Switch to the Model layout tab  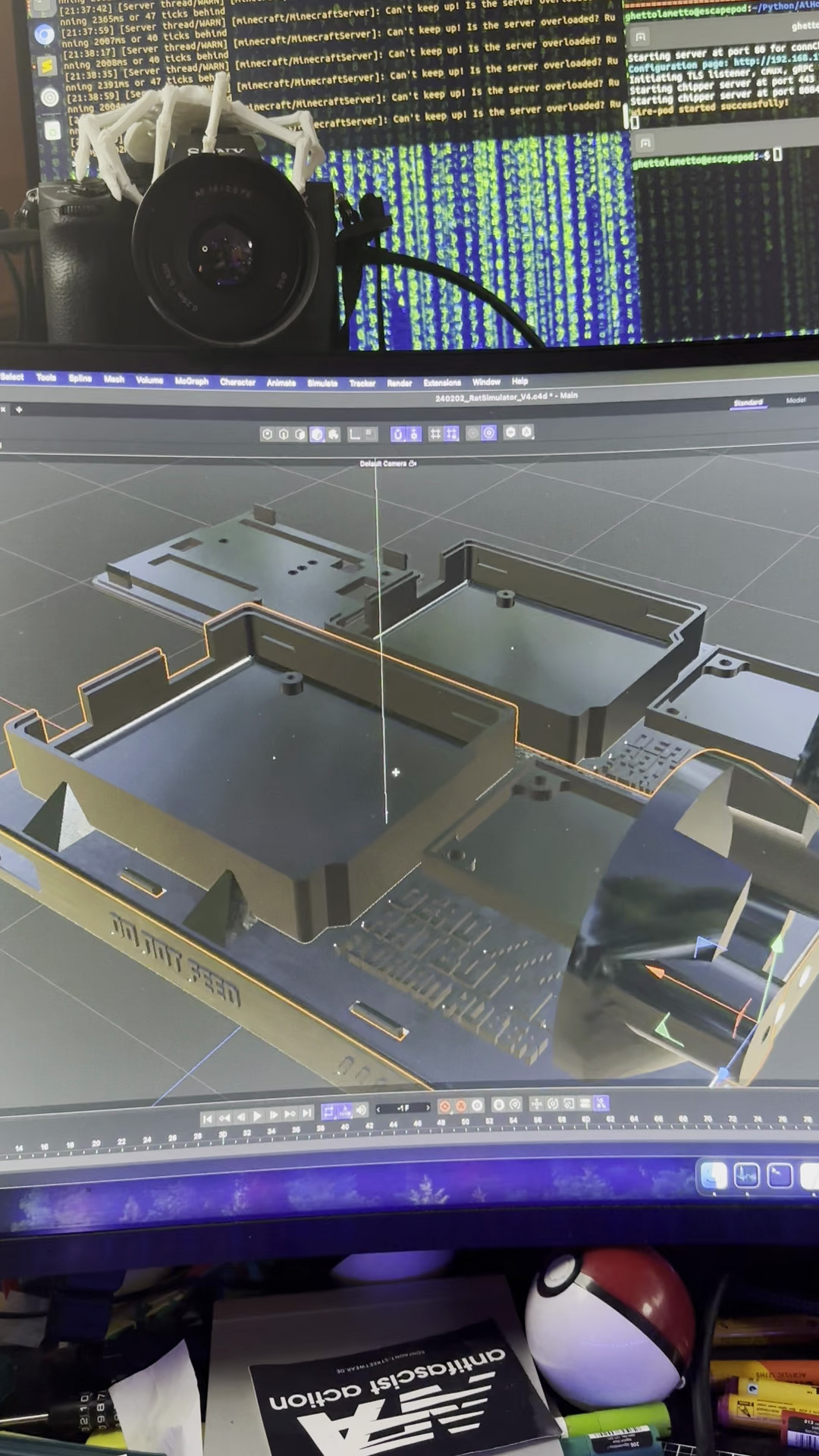tap(795, 400)
